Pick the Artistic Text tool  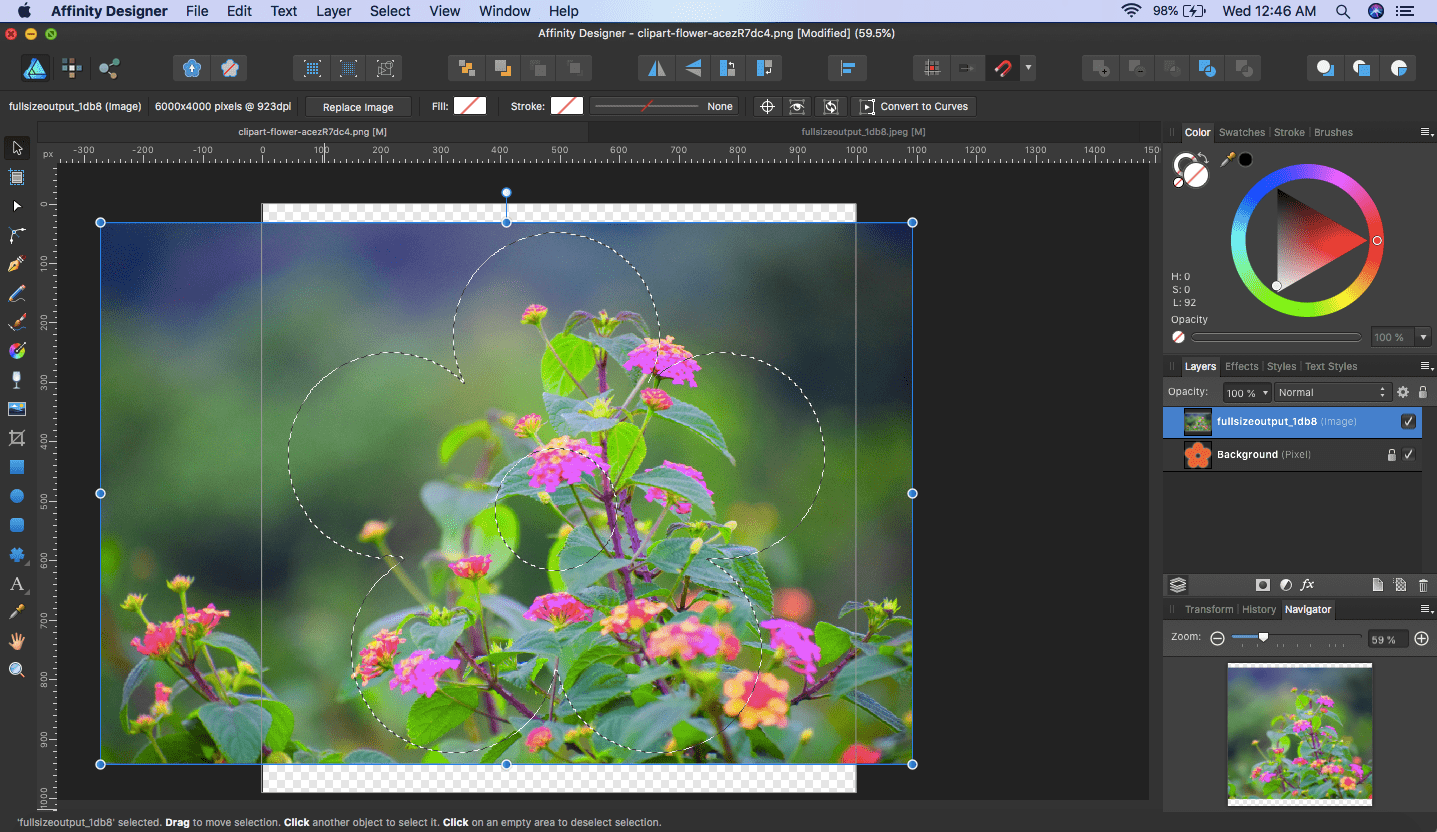pos(17,584)
